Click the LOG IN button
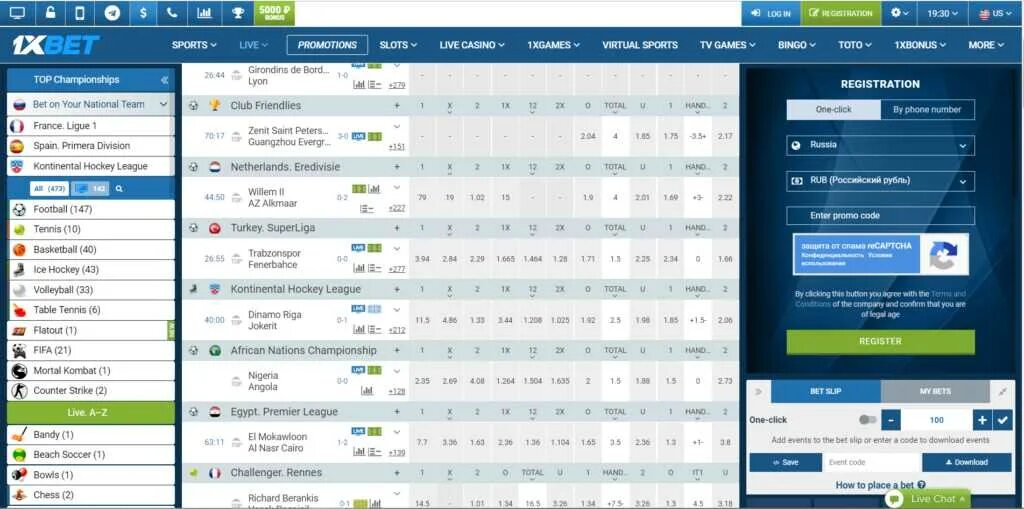Screen dimensions: 1024x509 [x=771, y=13]
